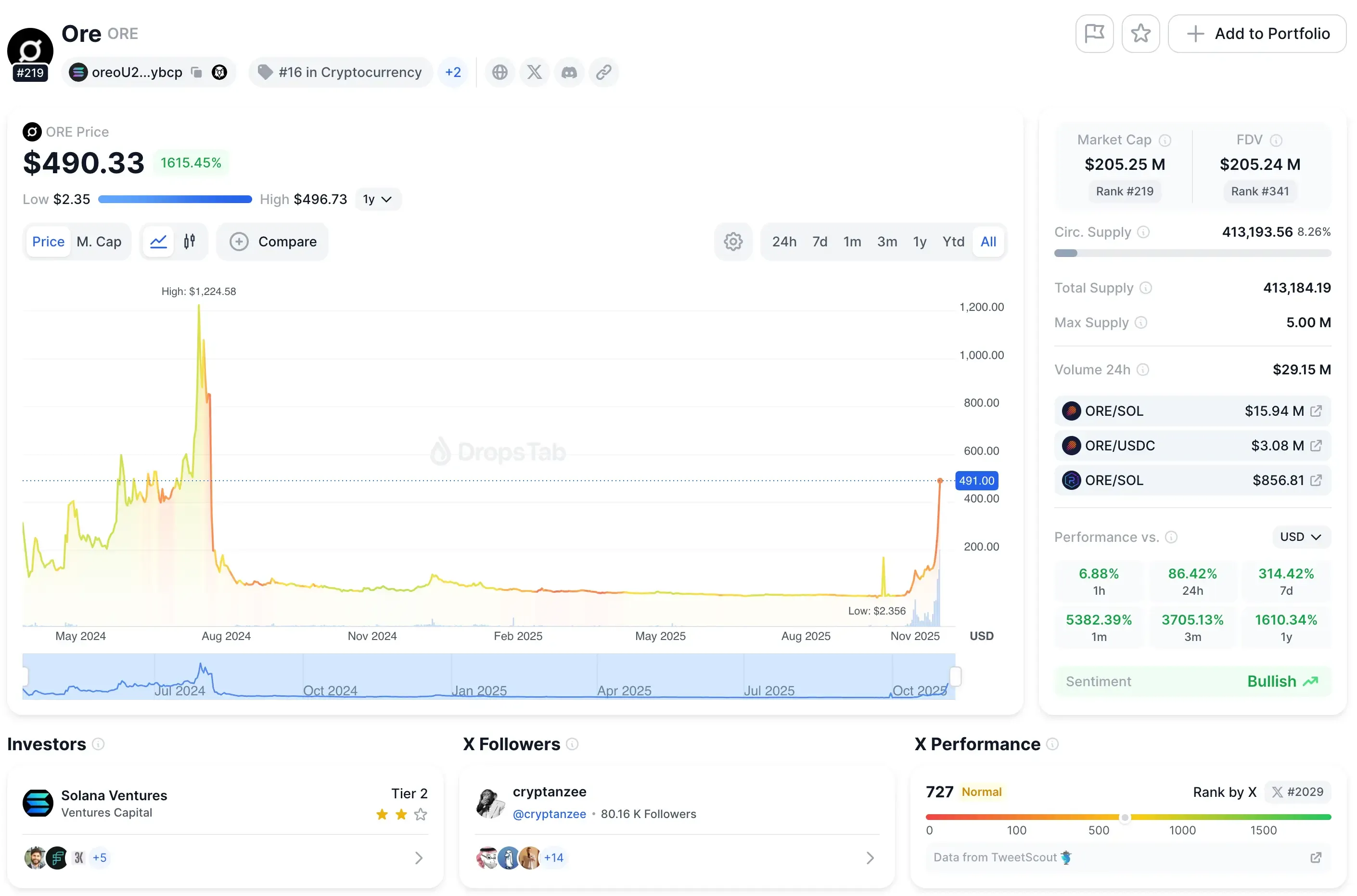Switch chart to line view
1357x896 pixels.
point(158,242)
